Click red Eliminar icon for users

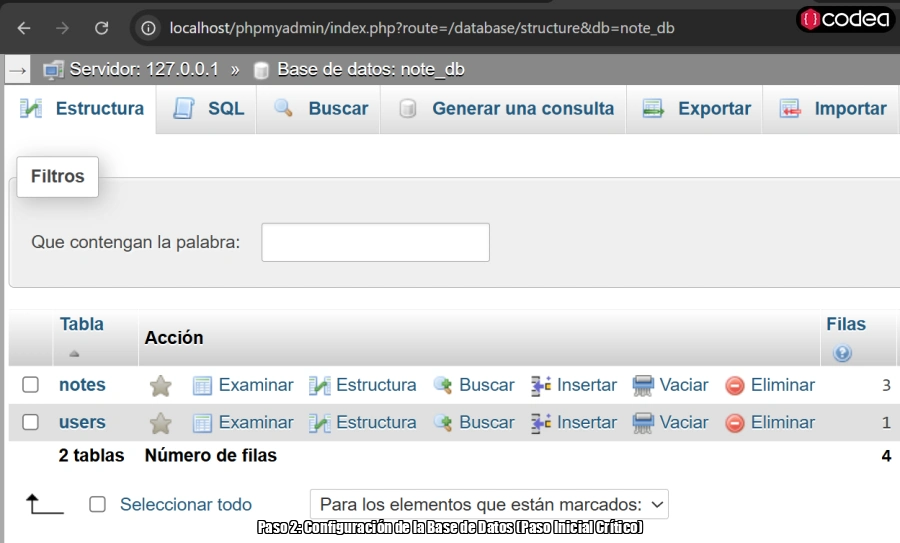click(735, 424)
